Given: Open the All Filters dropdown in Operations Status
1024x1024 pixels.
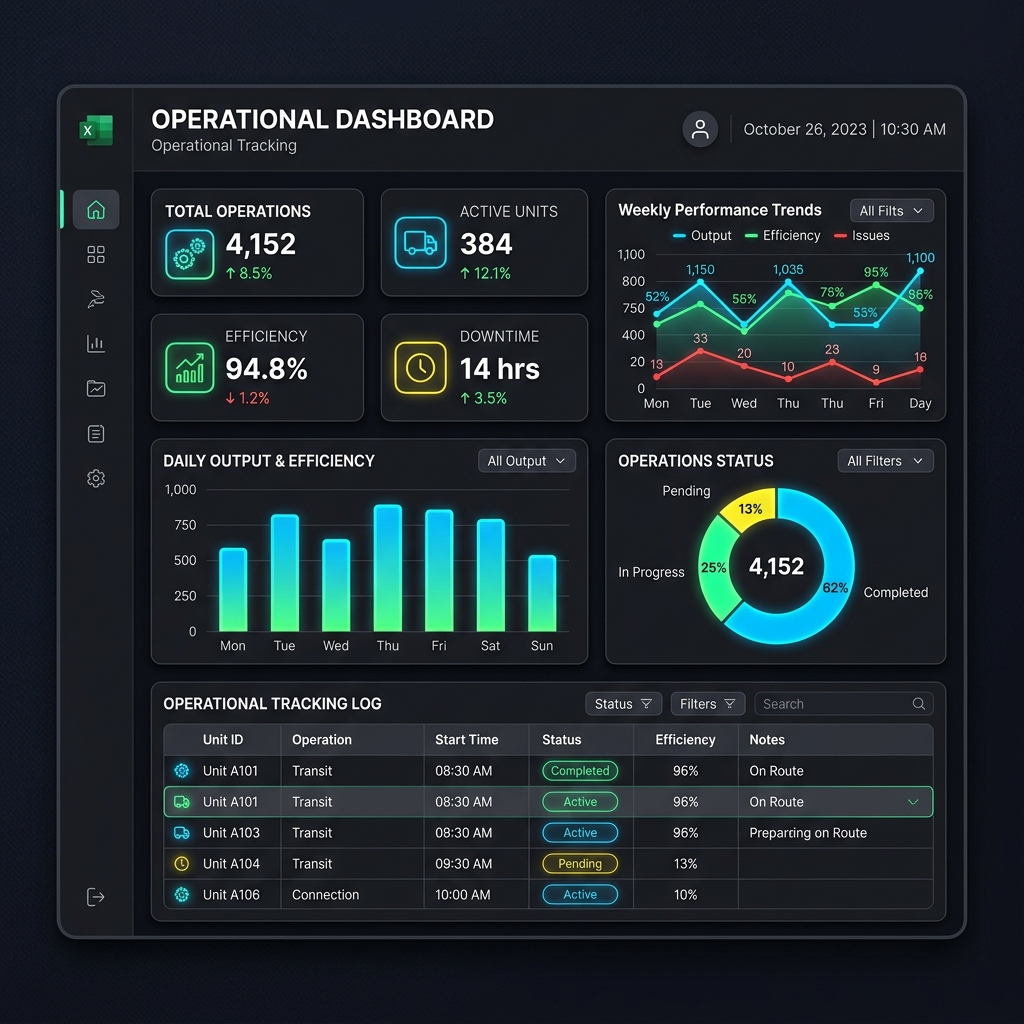Looking at the screenshot, I should click(x=886, y=460).
